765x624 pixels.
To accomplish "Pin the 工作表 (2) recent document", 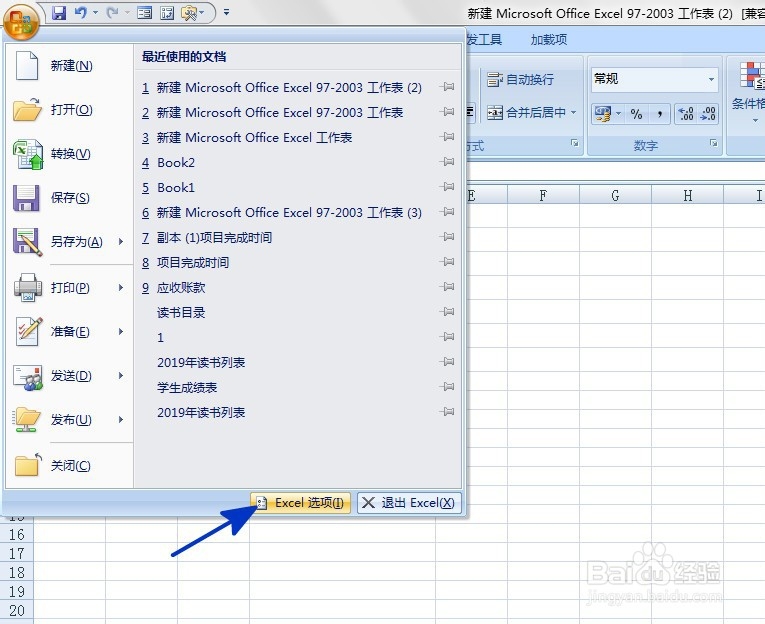I will [446, 87].
